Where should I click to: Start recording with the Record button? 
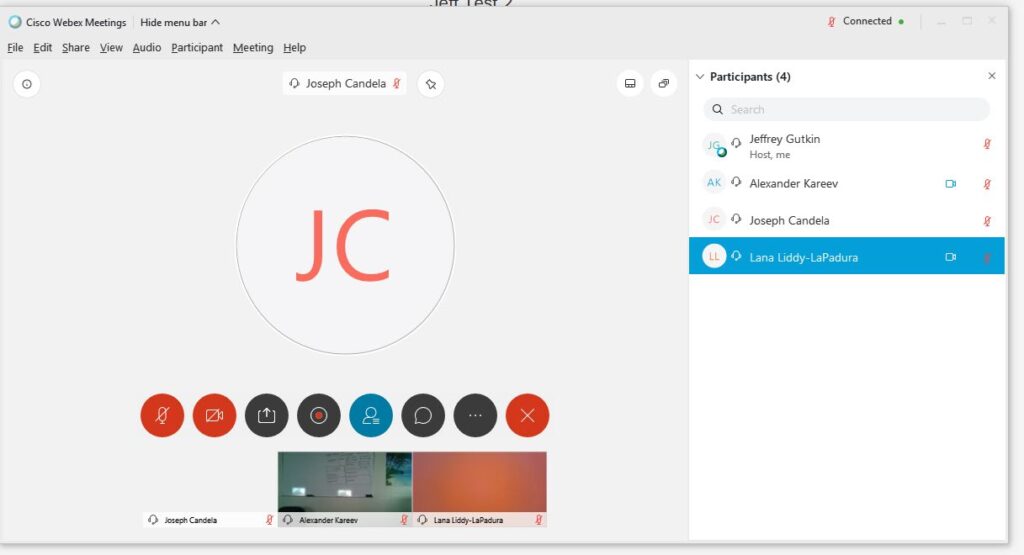click(x=319, y=416)
